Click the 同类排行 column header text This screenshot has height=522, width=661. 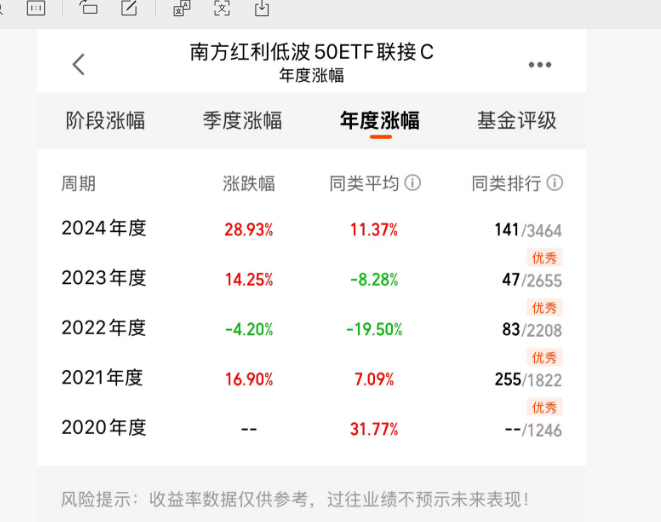click(x=506, y=184)
